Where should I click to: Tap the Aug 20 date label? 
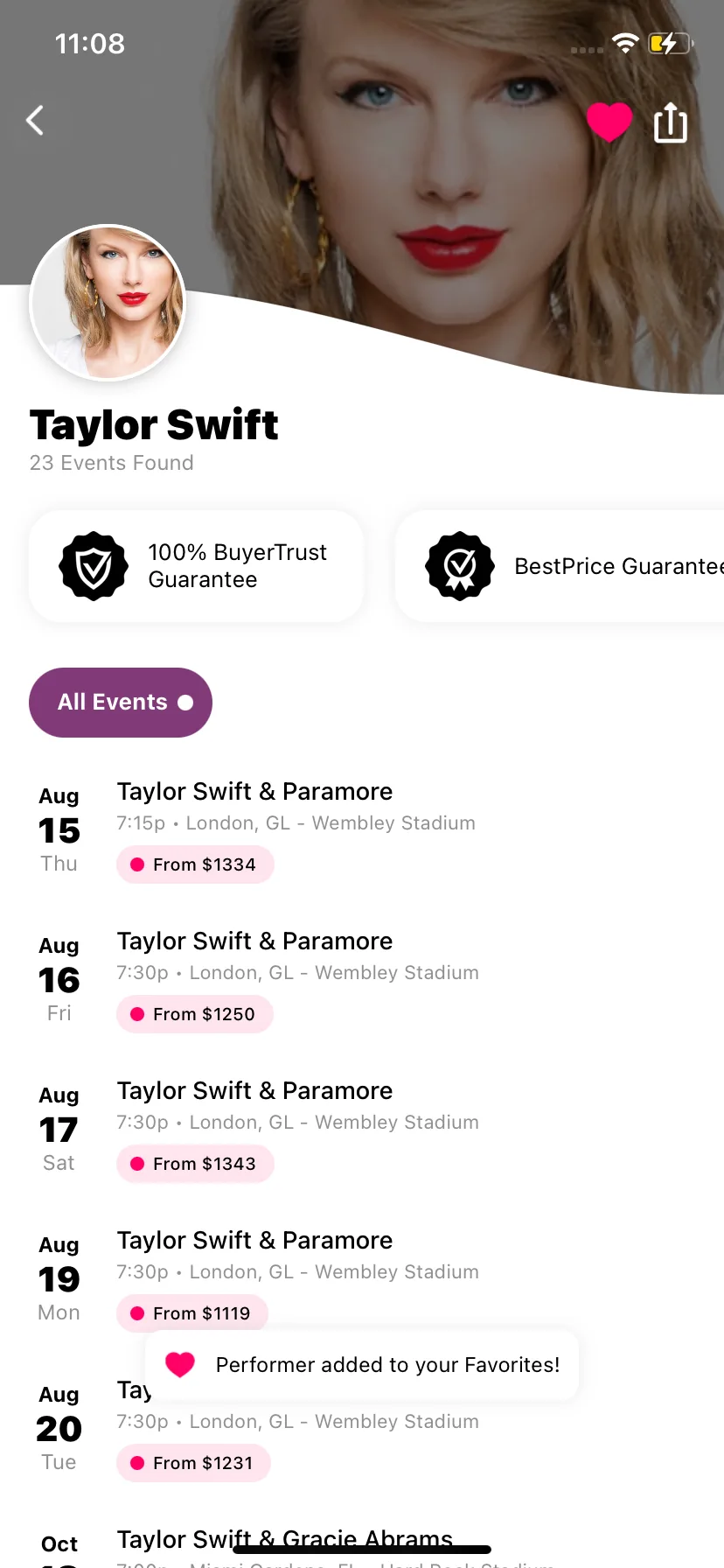point(59,1428)
